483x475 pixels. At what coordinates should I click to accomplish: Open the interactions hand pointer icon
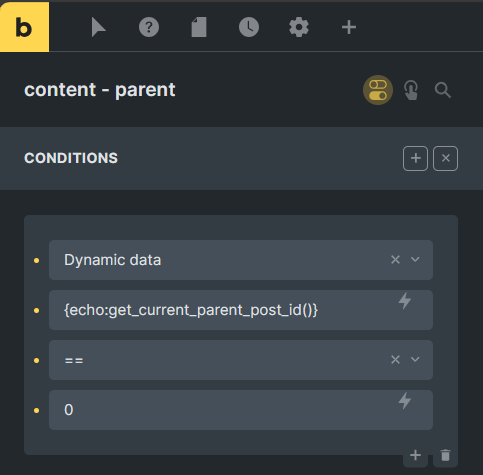coord(411,90)
